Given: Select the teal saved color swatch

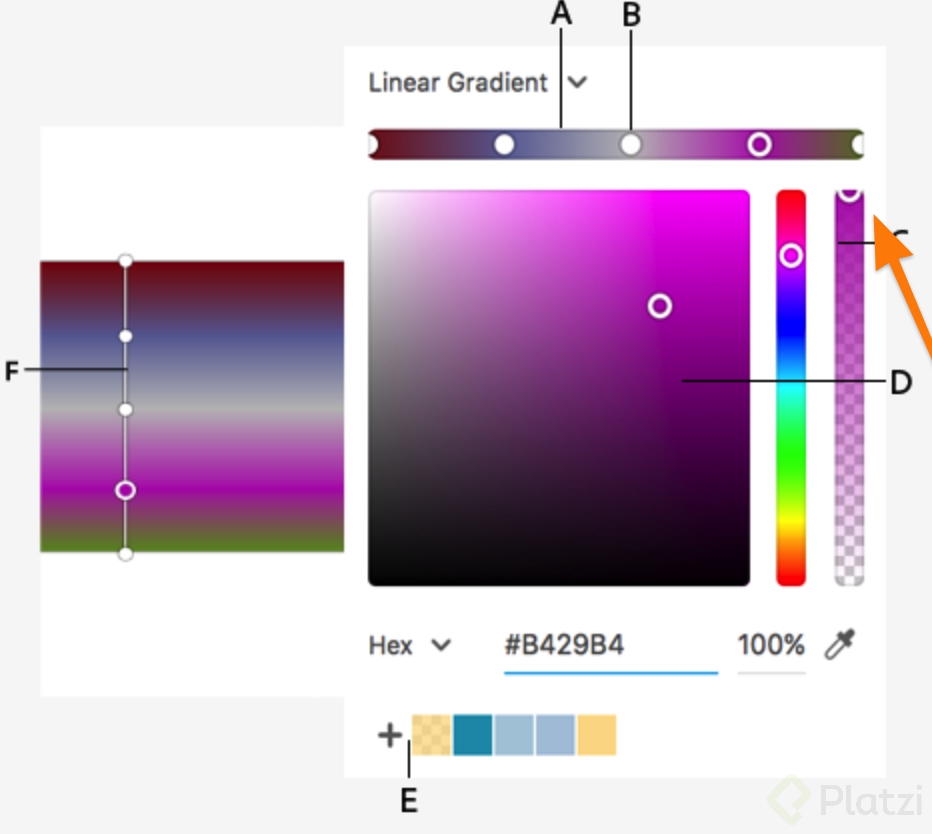Looking at the screenshot, I should (472, 734).
